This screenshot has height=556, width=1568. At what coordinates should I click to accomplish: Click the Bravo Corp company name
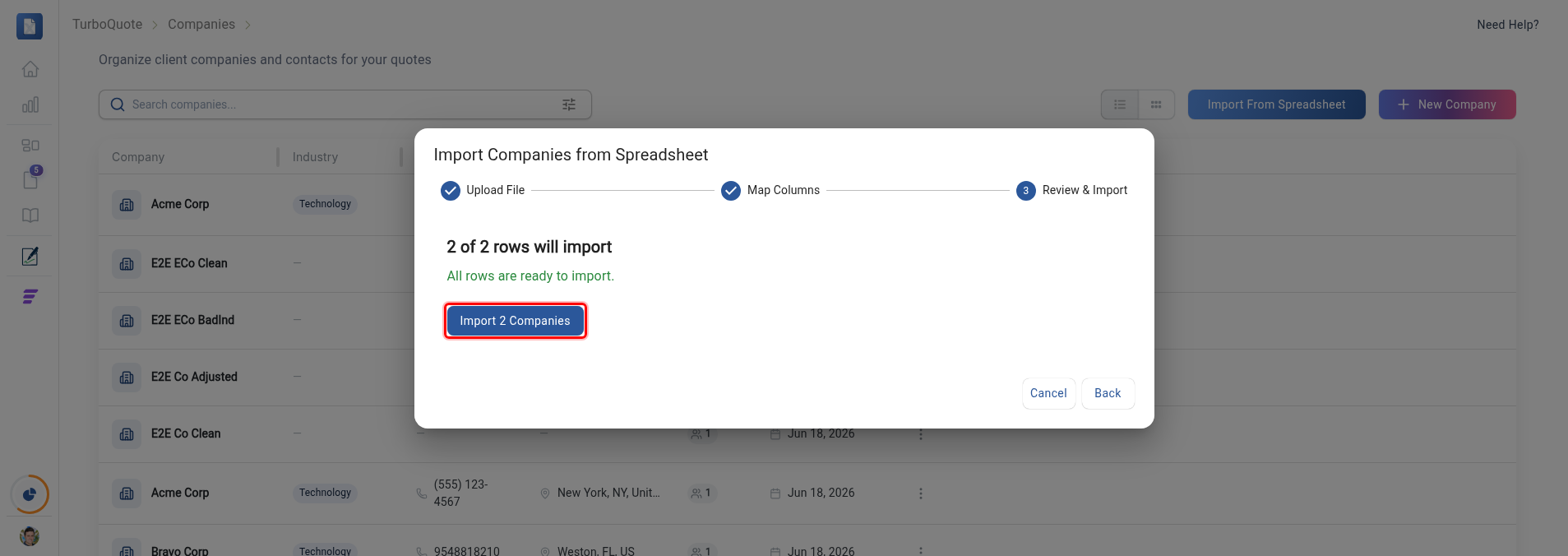point(180,550)
